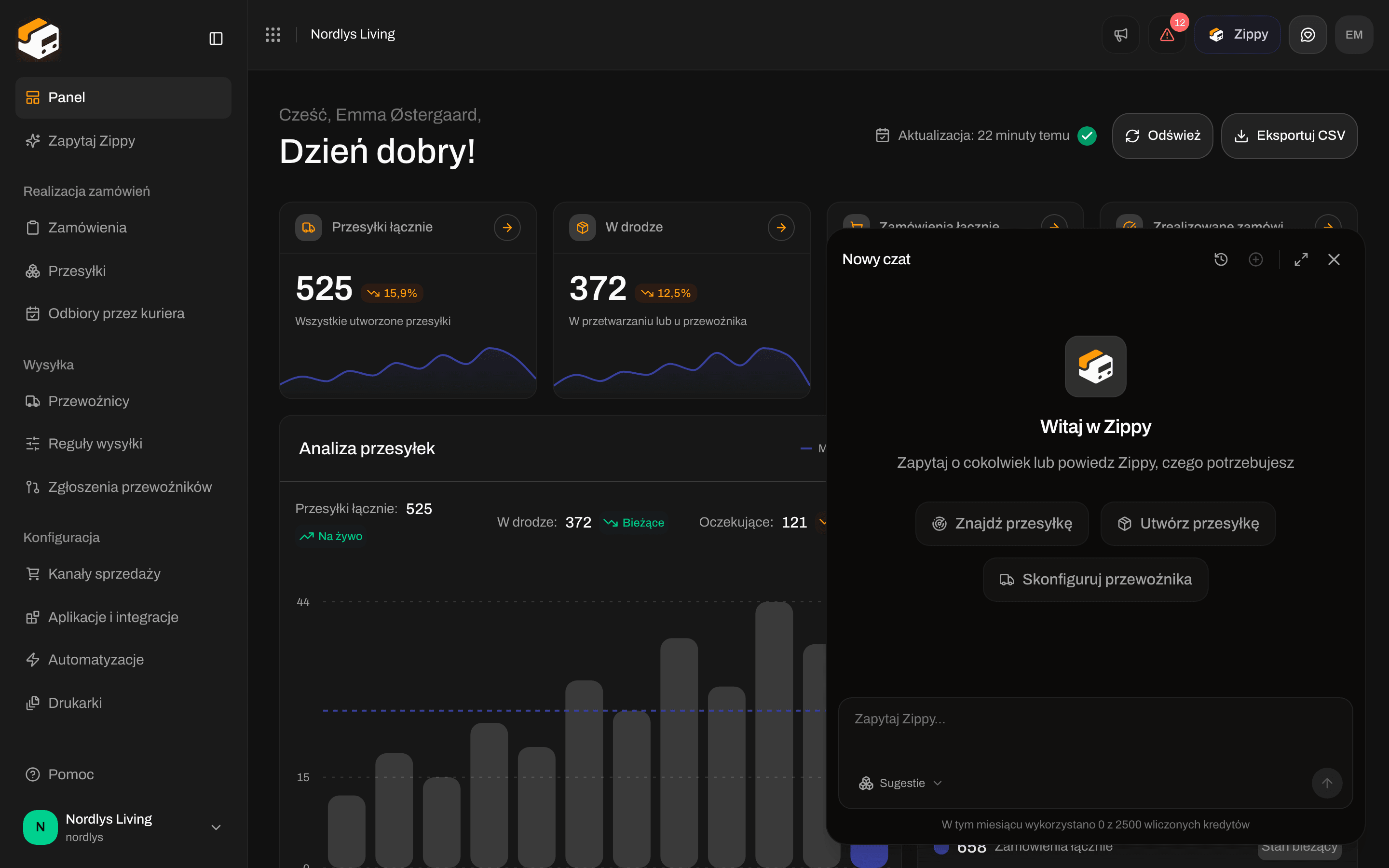Go to Panel in the sidebar
Screen dimensions: 1389x868
123,97
